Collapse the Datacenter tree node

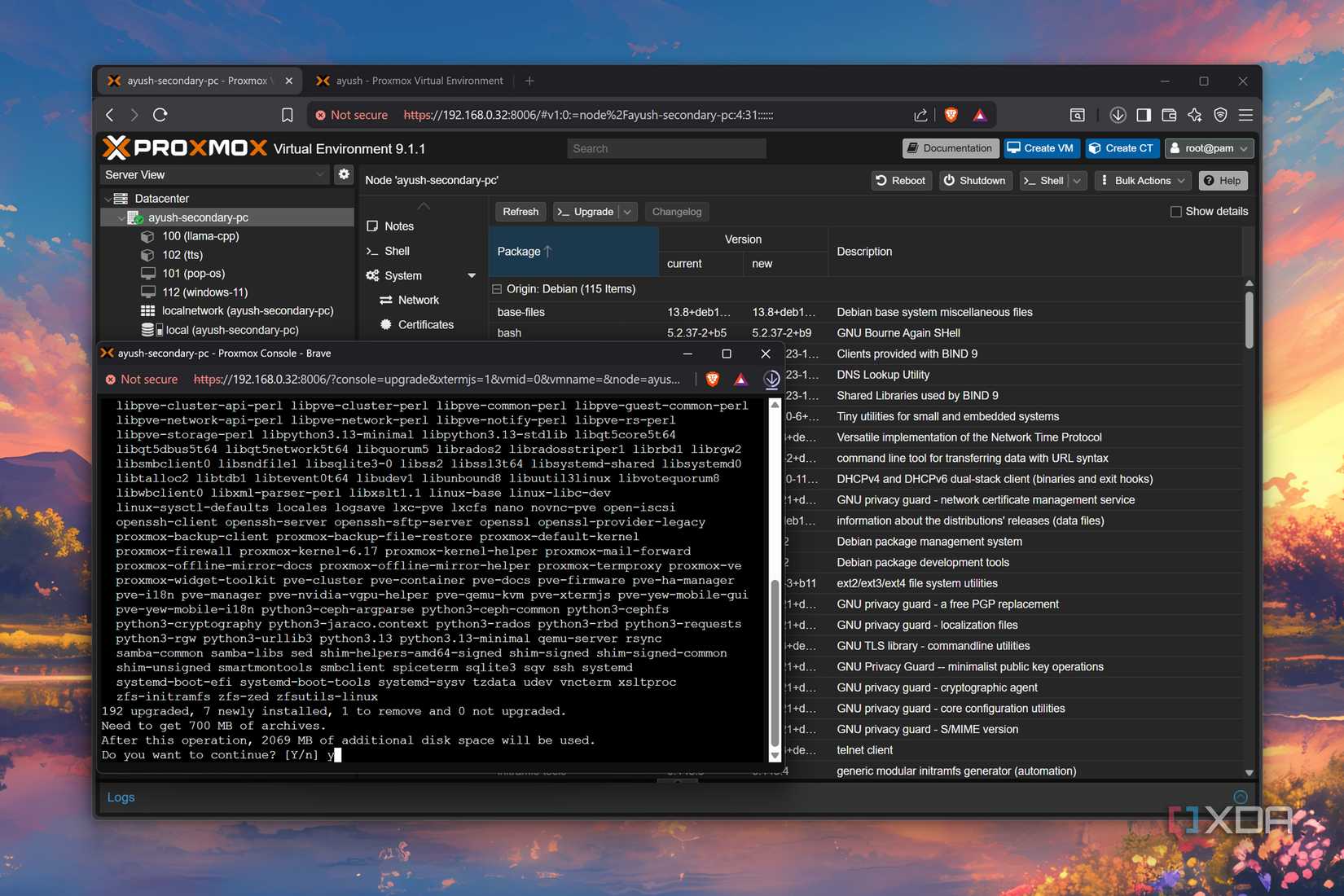coord(108,199)
